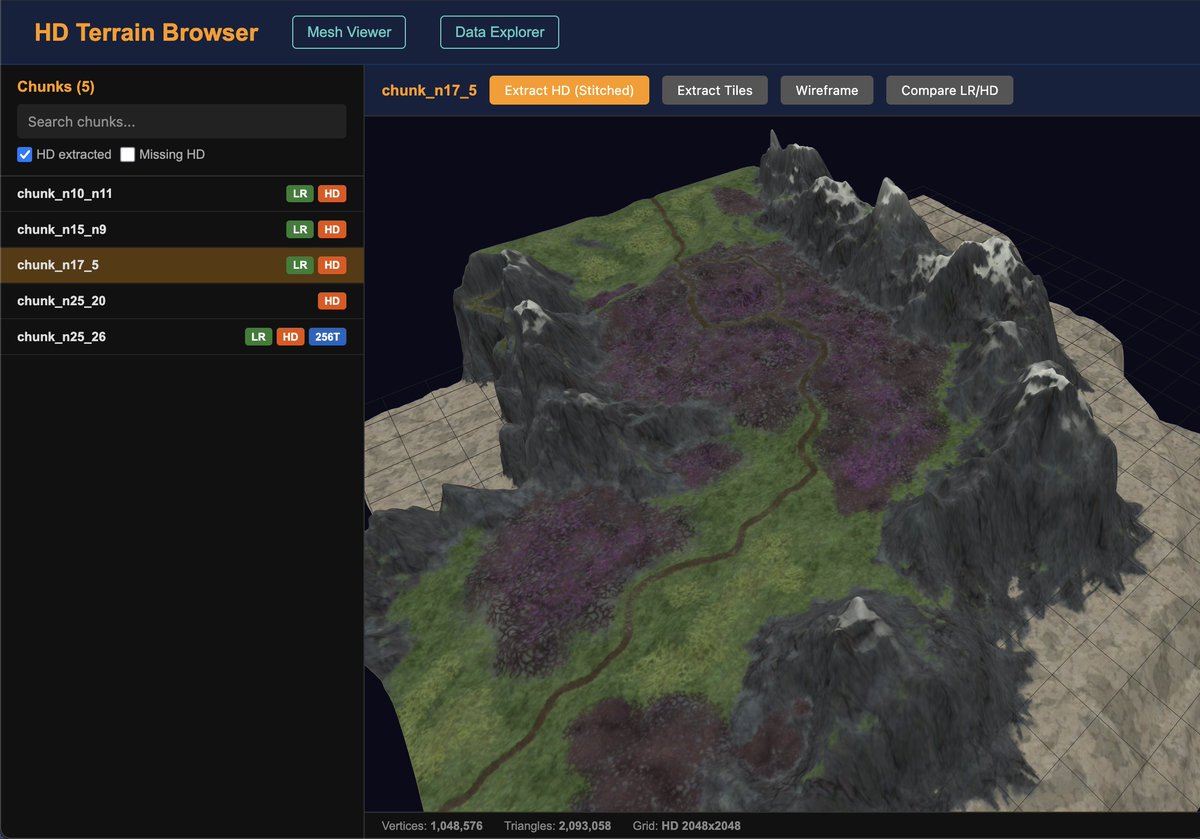Image resolution: width=1200 pixels, height=839 pixels.
Task: Click the Extract Tiles button
Action: point(714,90)
